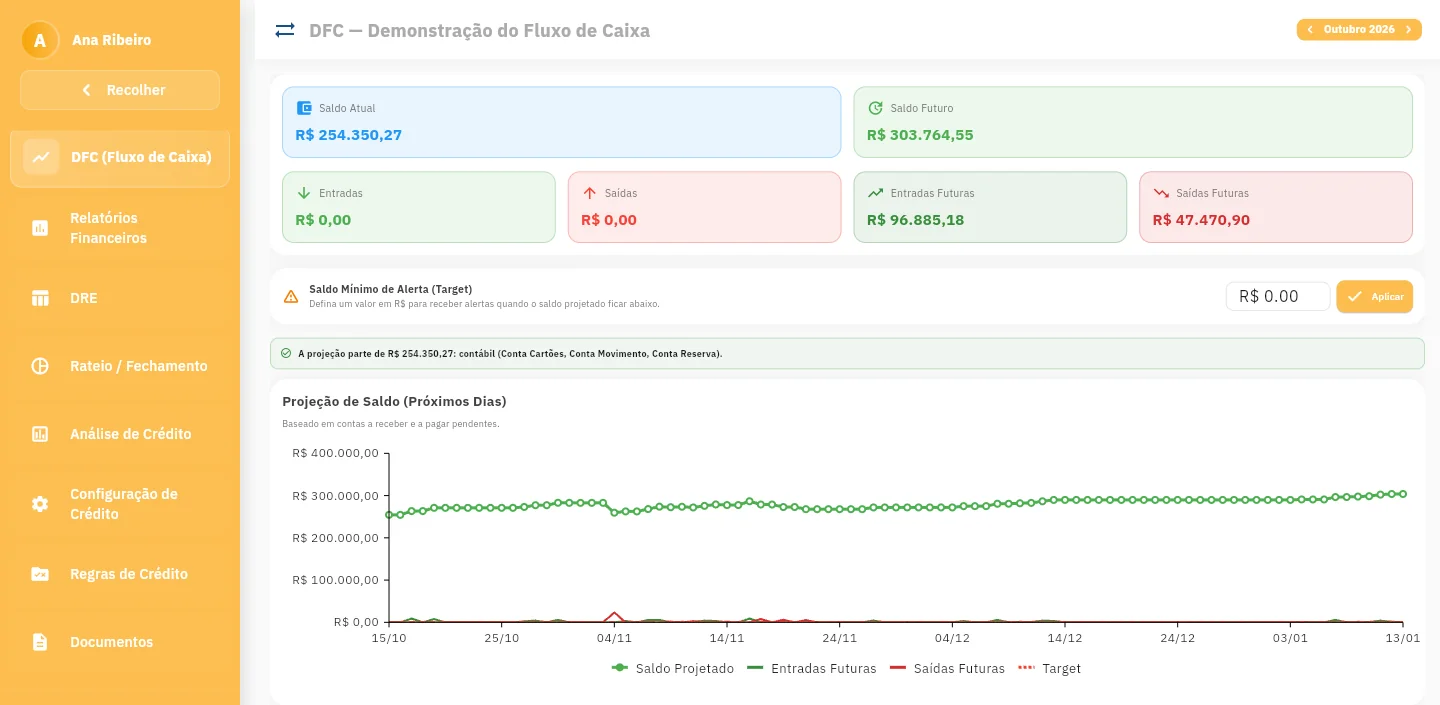This screenshot has width=1440, height=705.
Task: Click the wallet icon in Saldo Atual card
Action: [x=304, y=108]
